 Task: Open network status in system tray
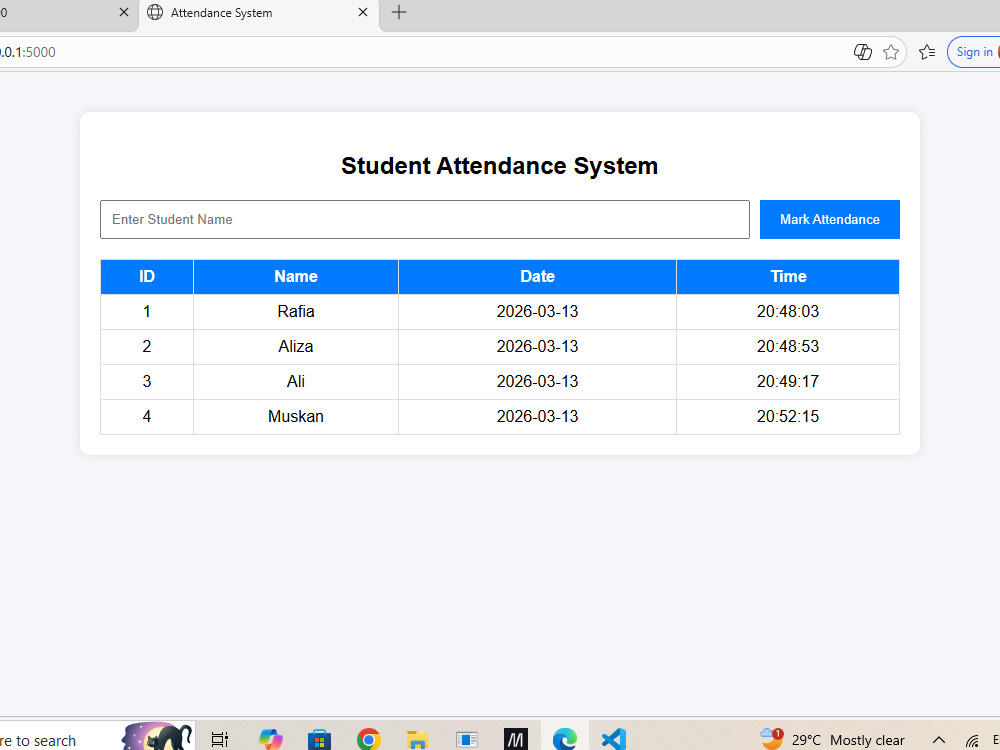click(x=972, y=740)
